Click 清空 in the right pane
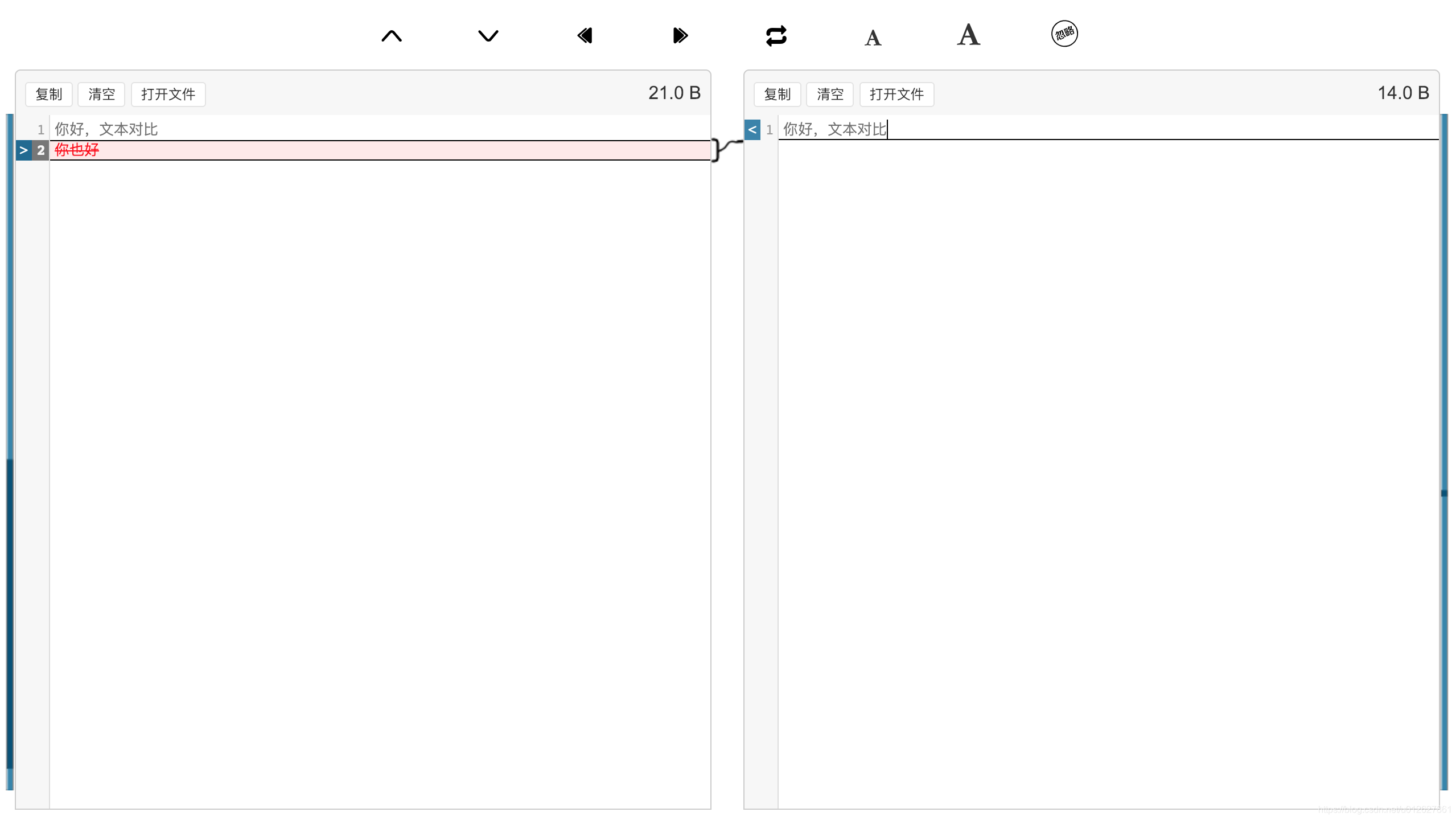 pos(830,94)
